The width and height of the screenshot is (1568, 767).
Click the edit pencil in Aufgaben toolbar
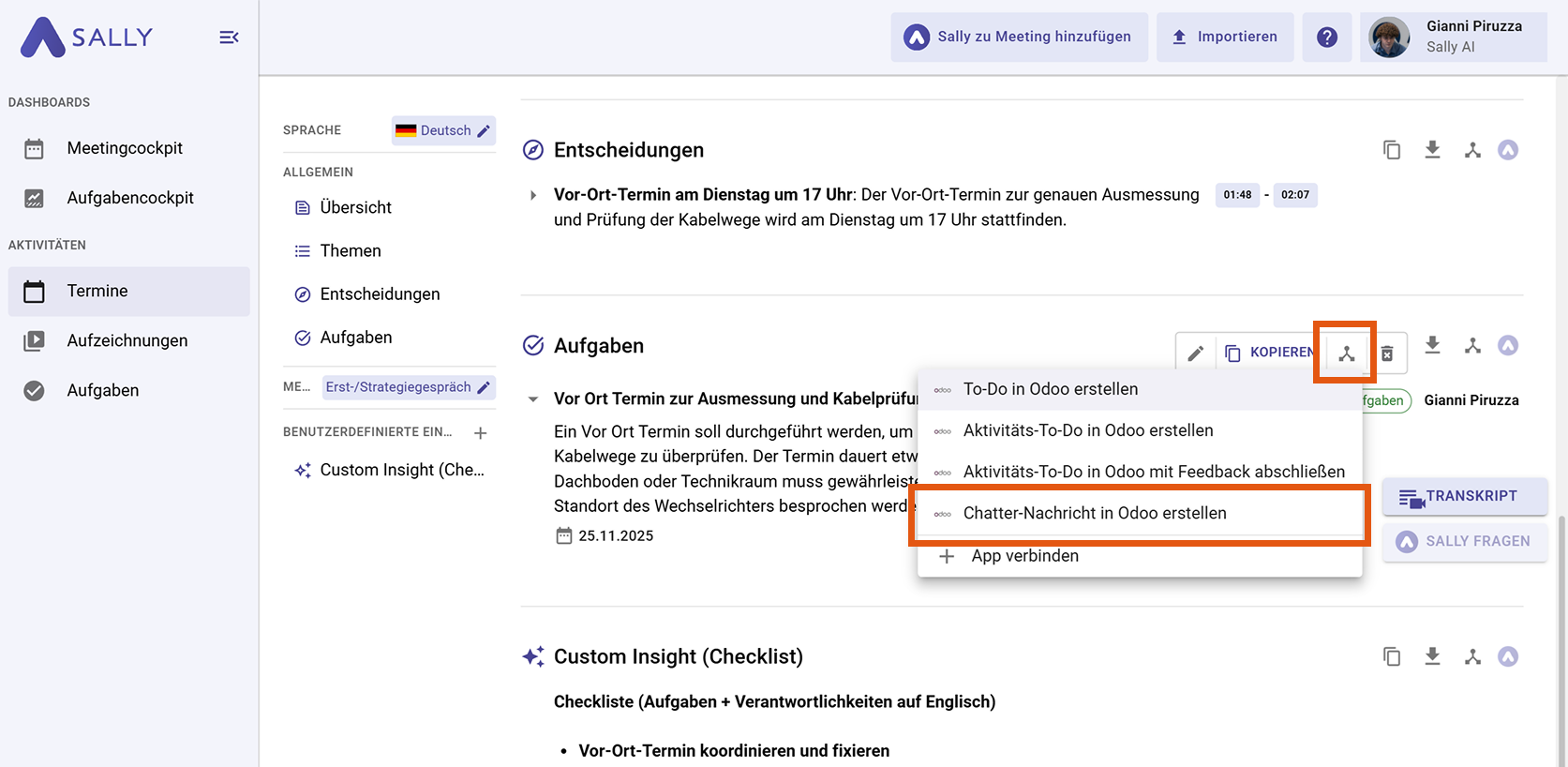(x=1195, y=353)
